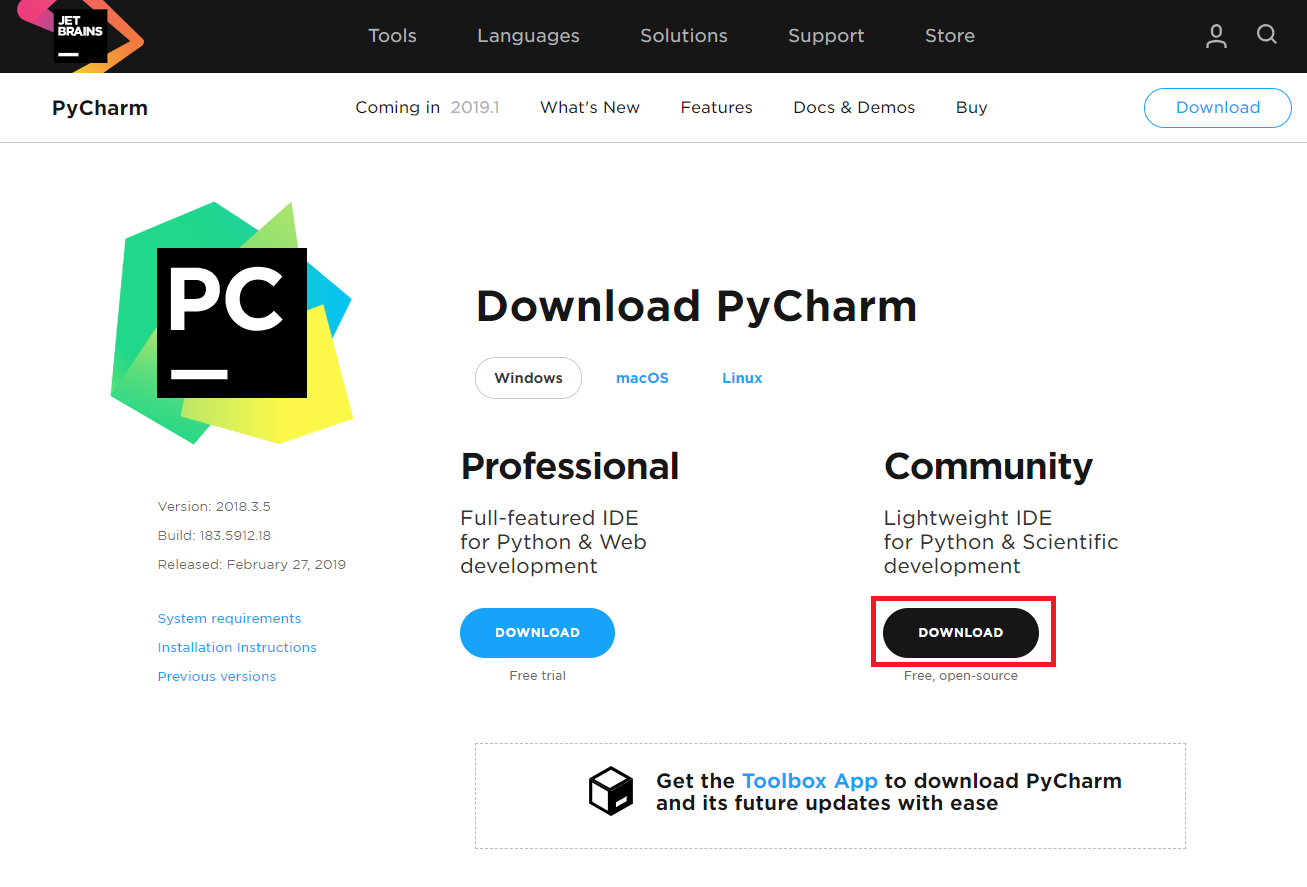
Task: Select the Windows platform tab
Action: pyautogui.click(x=528, y=378)
